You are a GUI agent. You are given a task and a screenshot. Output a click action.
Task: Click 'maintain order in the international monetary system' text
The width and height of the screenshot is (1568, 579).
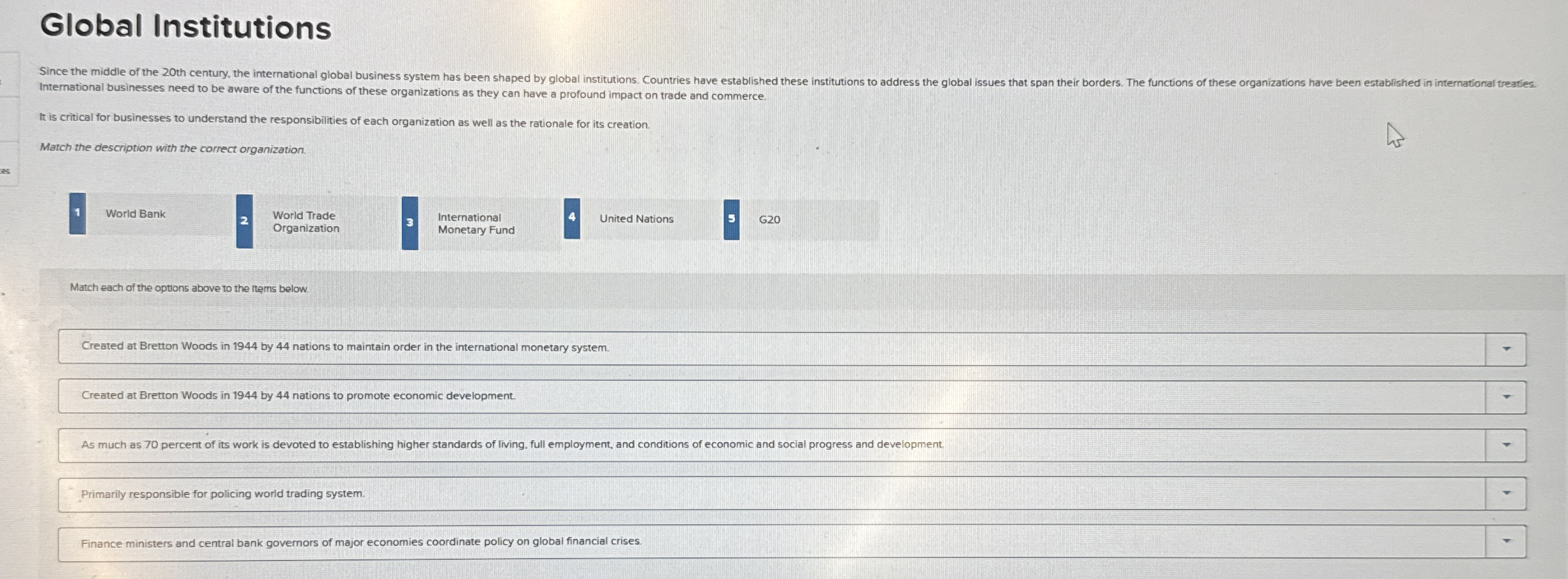pyautogui.click(x=478, y=347)
